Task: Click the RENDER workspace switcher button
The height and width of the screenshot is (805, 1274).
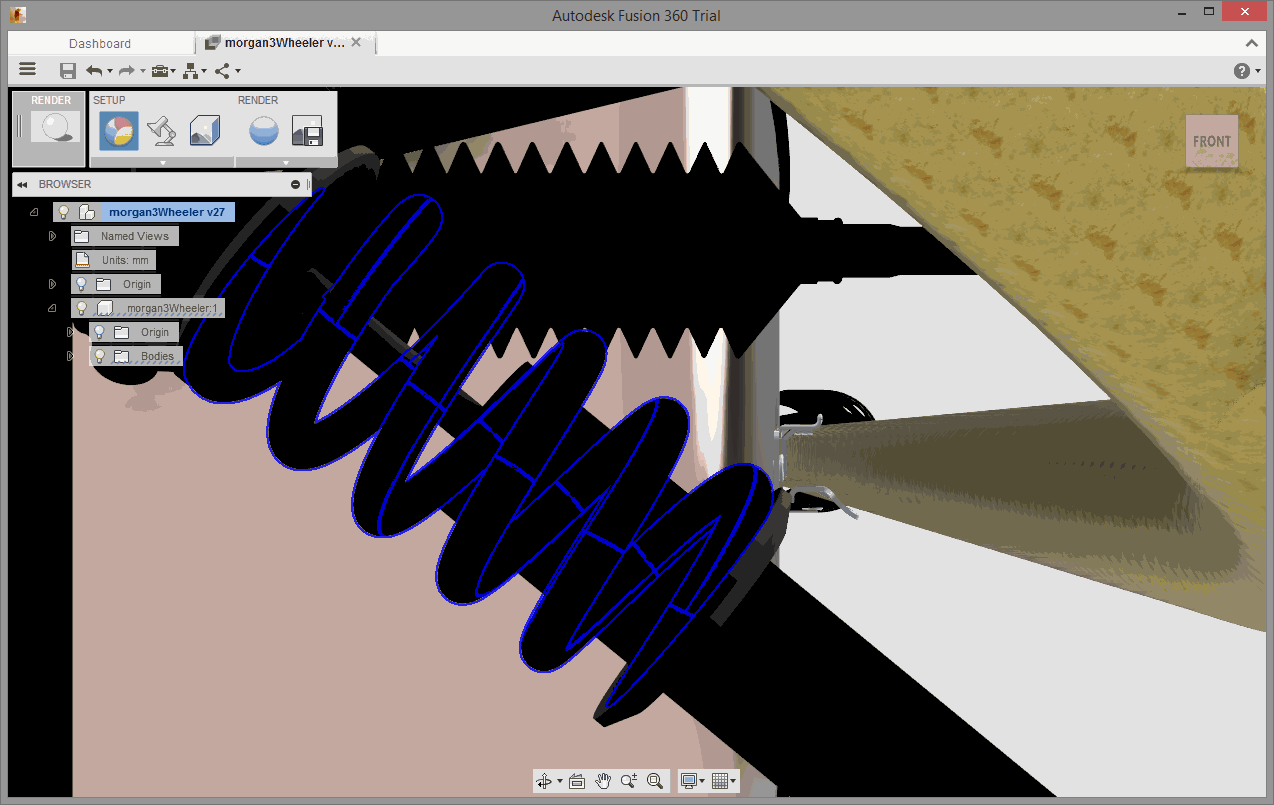Action: tap(51, 128)
